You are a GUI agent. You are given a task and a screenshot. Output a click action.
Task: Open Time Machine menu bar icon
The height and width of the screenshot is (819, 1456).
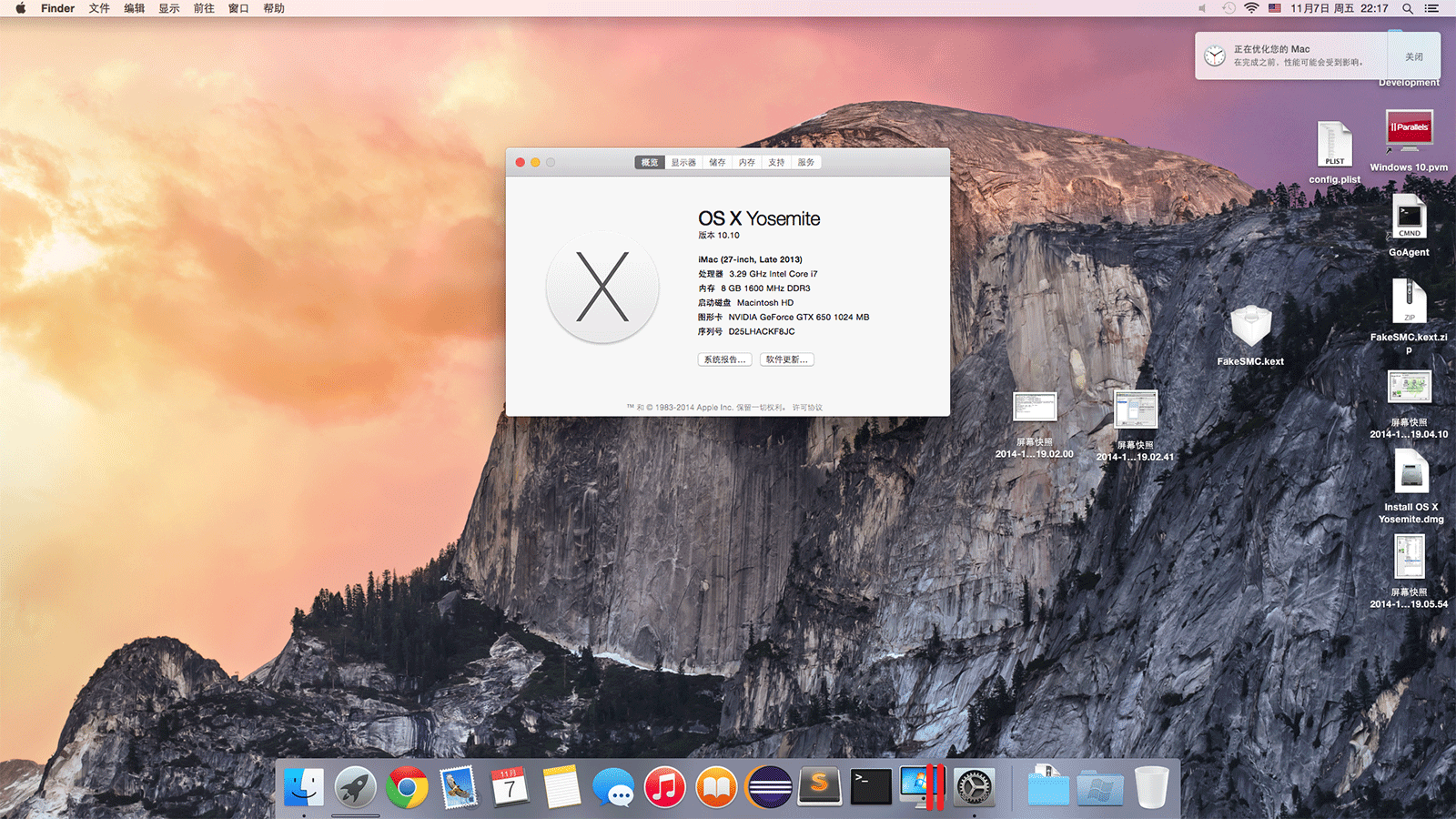point(1228,8)
